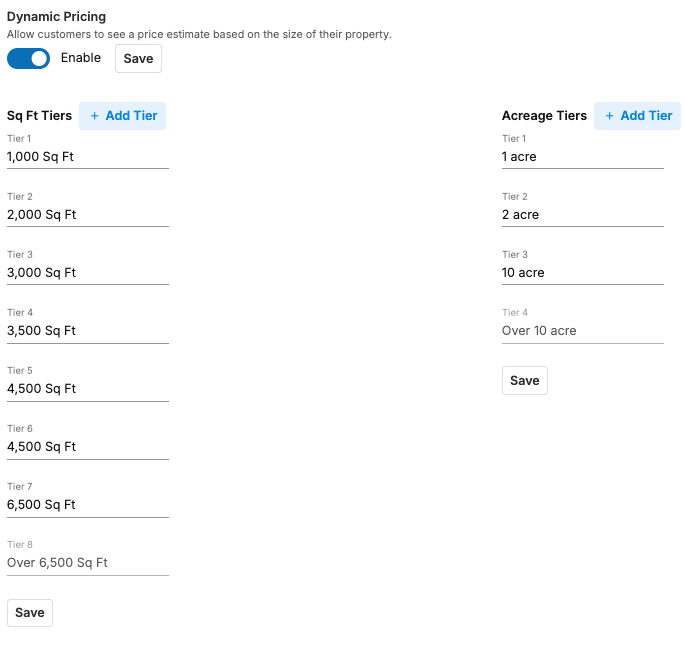The image size is (684, 648).
Task: Click the price estimate description text
Action: tap(199, 34)
